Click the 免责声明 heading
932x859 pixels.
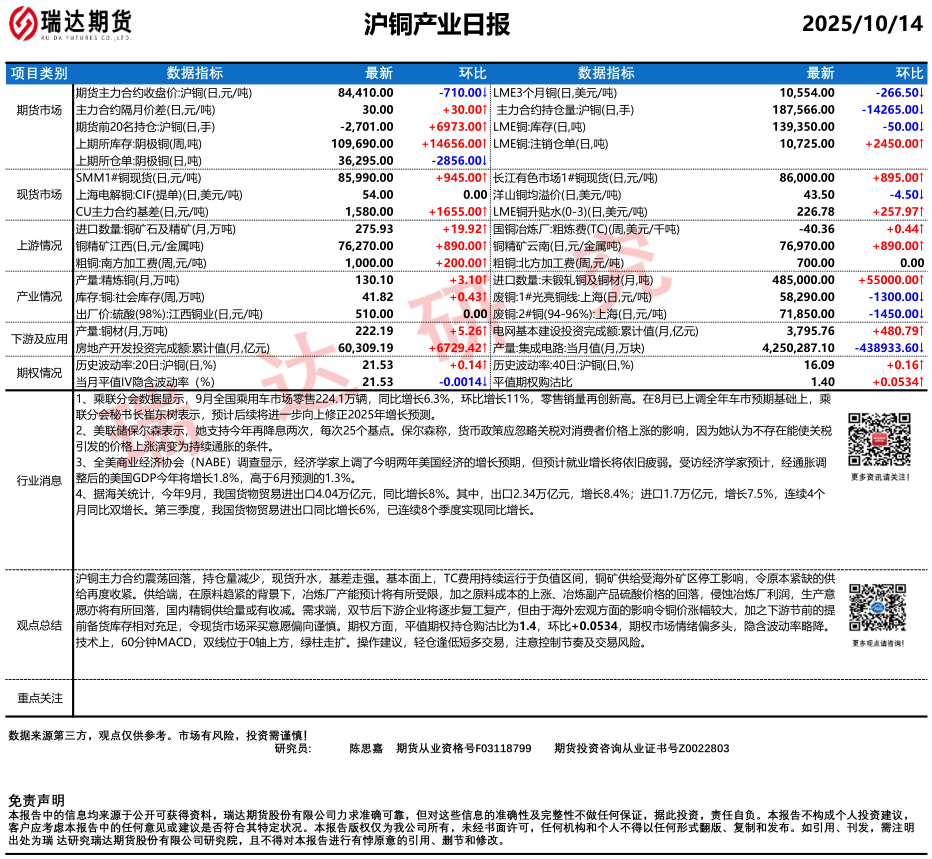[x=36, y=801]
